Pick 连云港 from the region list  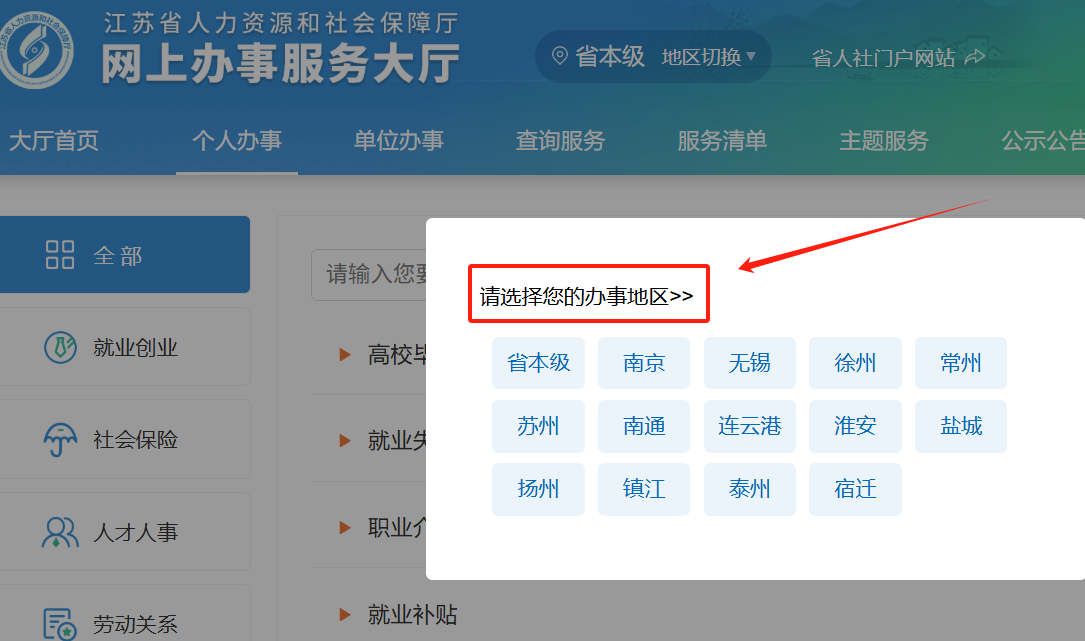point(749,426)
